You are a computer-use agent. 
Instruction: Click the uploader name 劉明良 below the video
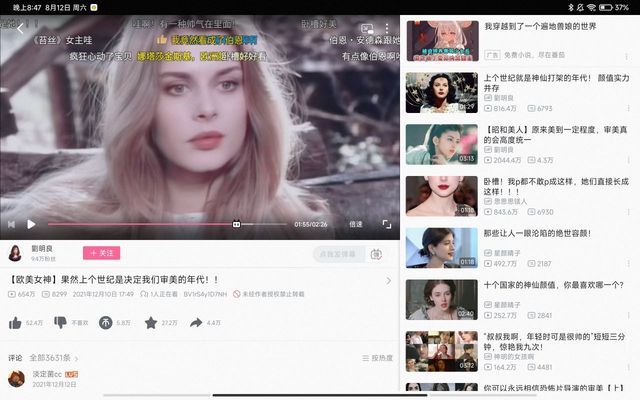click(42, 249)
